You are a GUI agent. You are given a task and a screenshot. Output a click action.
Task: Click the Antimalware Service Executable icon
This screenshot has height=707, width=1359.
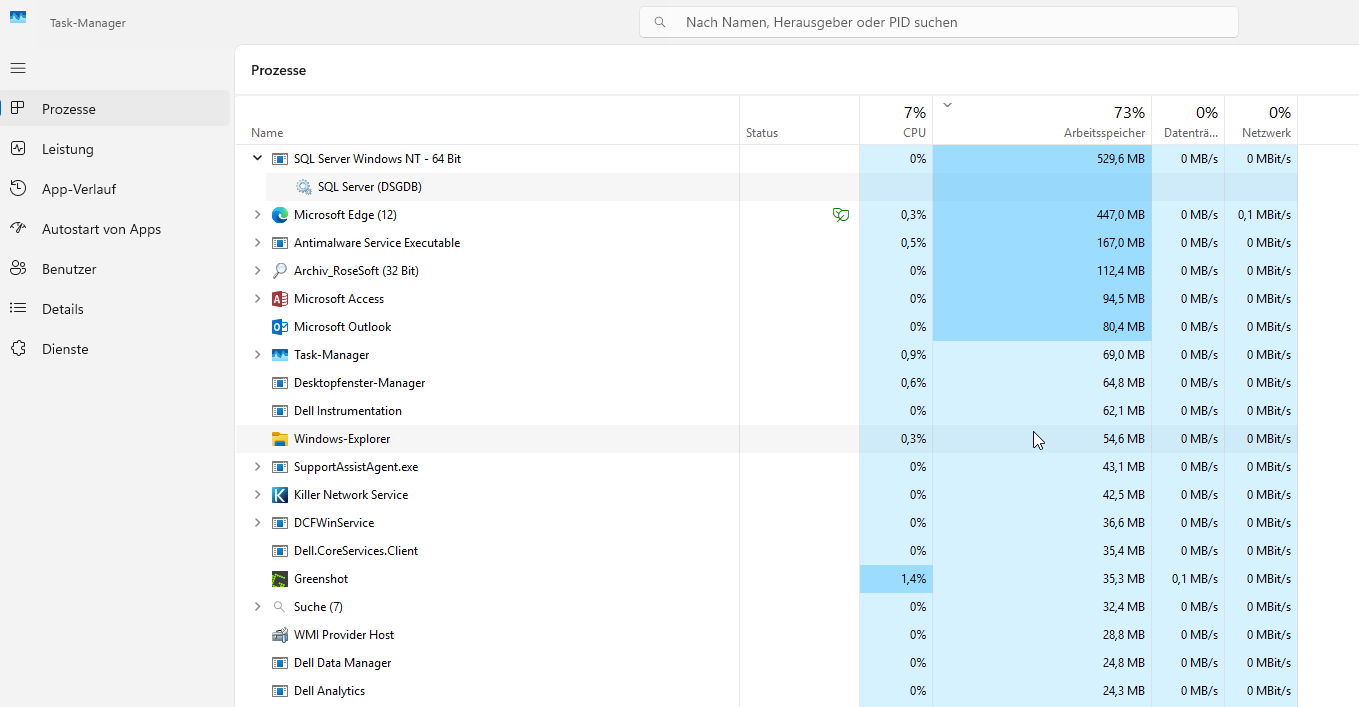(280, 243)
